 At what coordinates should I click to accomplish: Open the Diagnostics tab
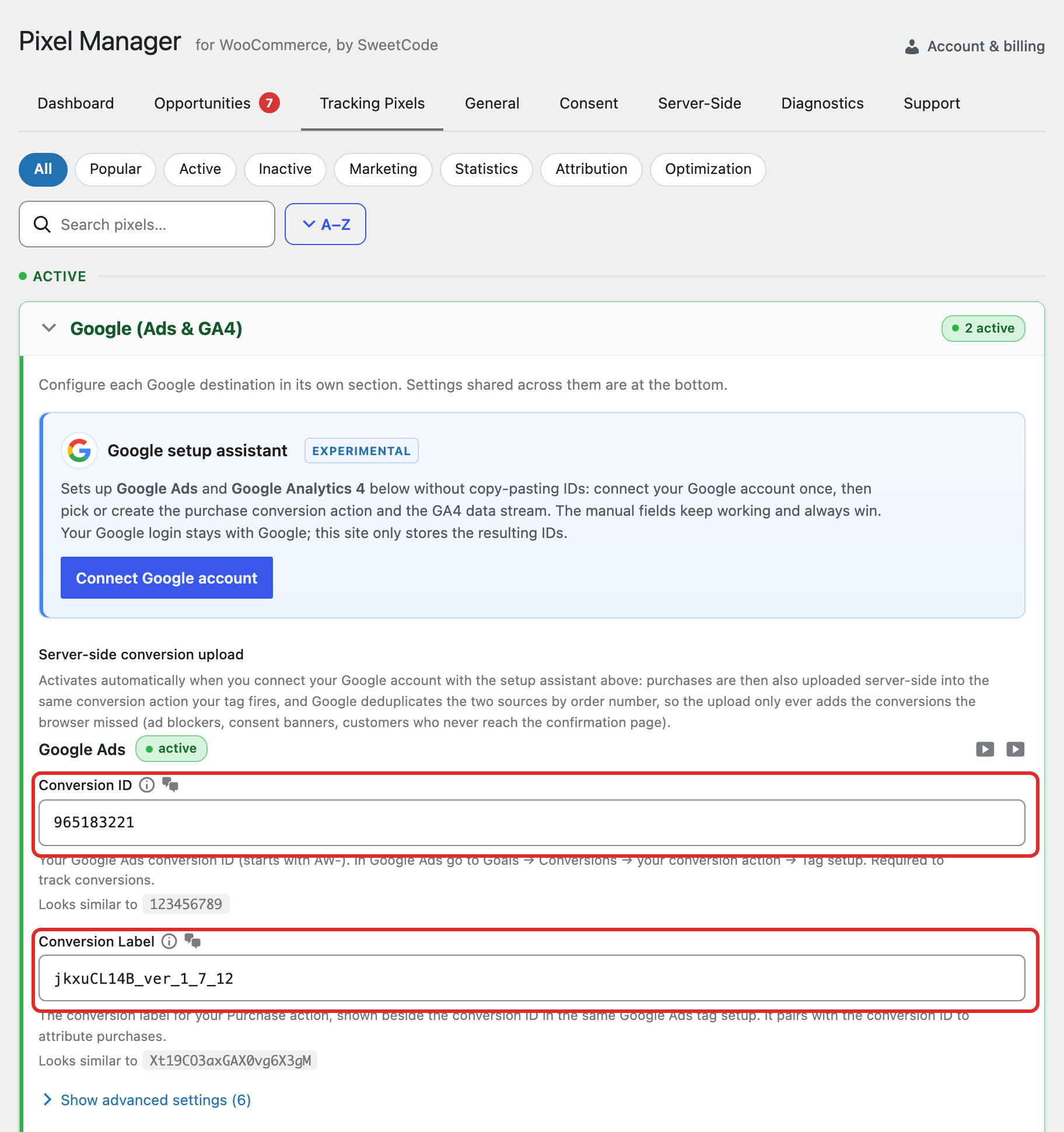(x=822, y=103)
